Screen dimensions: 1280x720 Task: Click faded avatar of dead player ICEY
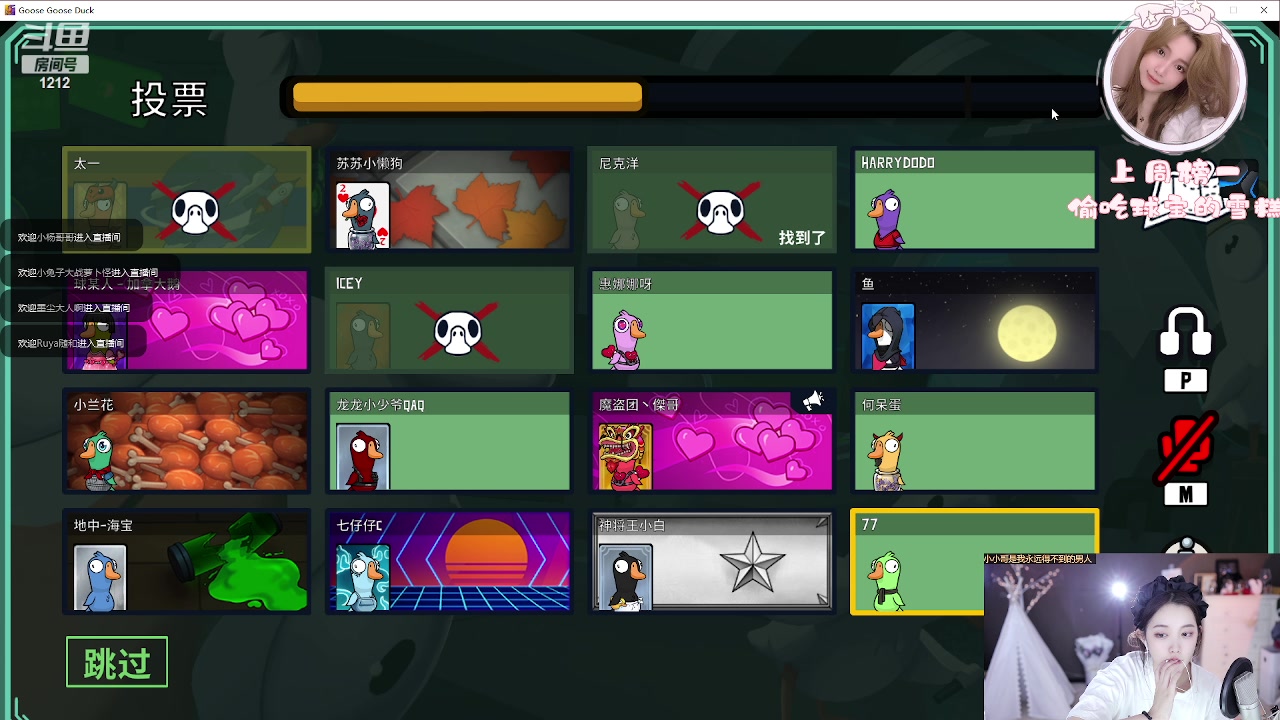click(x=363, y=337)
